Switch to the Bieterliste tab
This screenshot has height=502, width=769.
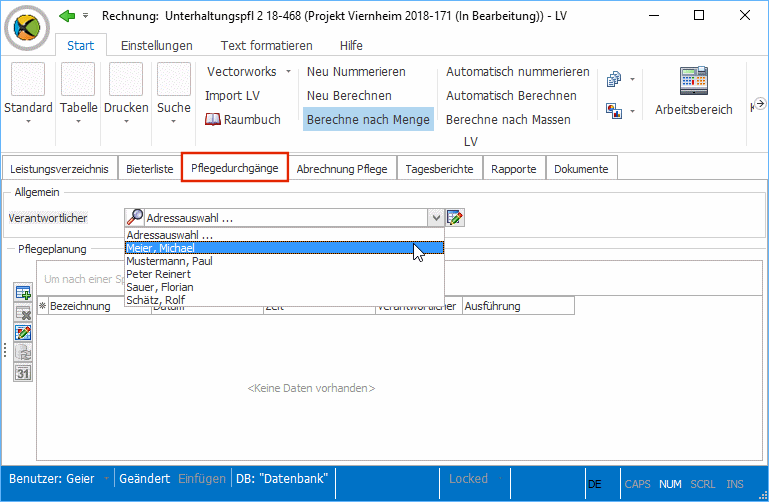coord(150,169)
